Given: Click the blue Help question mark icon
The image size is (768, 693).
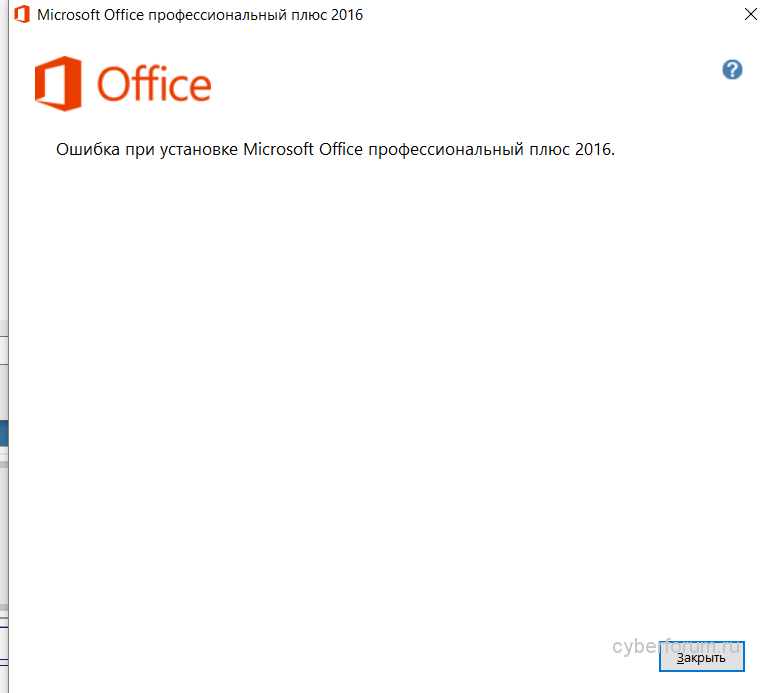Looking at the screenshot, I should coord(732,70).
